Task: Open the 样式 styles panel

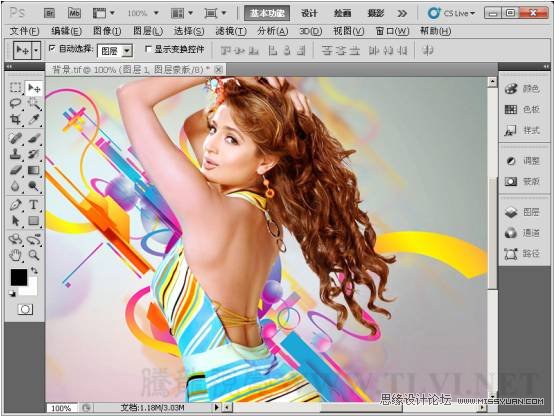Action: (522, 130)
